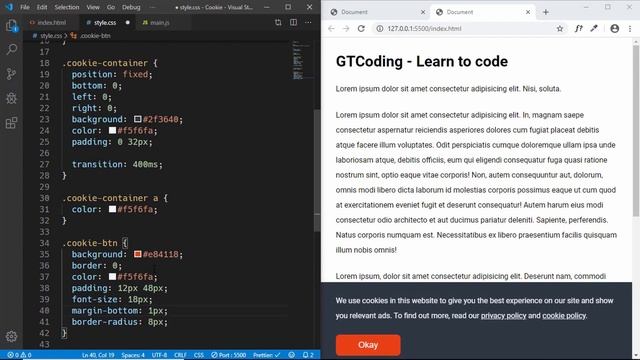Toggle Live Server Port 5500 in status bar
Image resolution: width=640 pixels, height=360 pixels.
point(229,355)
